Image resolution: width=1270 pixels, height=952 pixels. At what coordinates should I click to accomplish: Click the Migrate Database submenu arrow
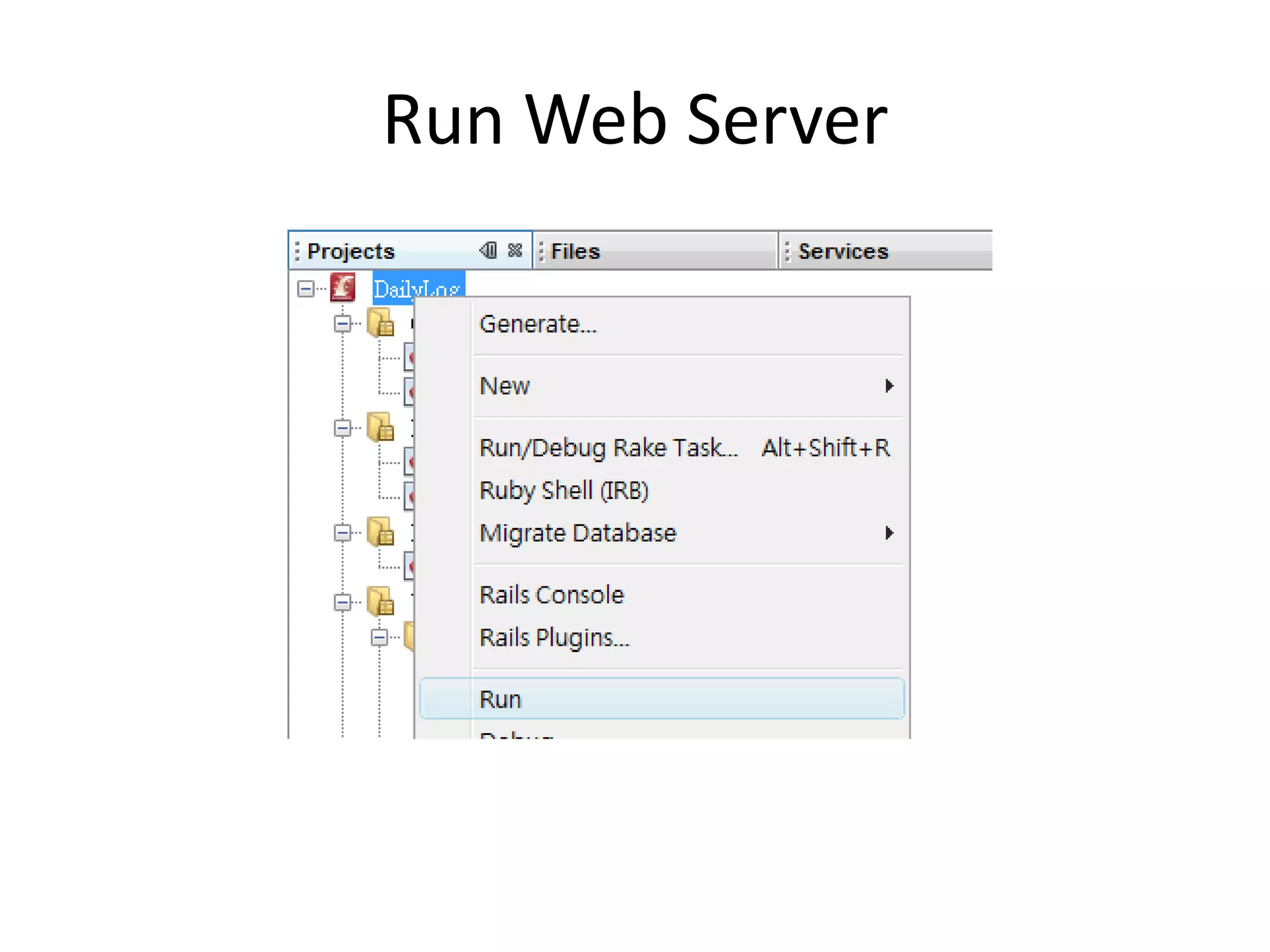pyautogui.click(x=889, y=533)
